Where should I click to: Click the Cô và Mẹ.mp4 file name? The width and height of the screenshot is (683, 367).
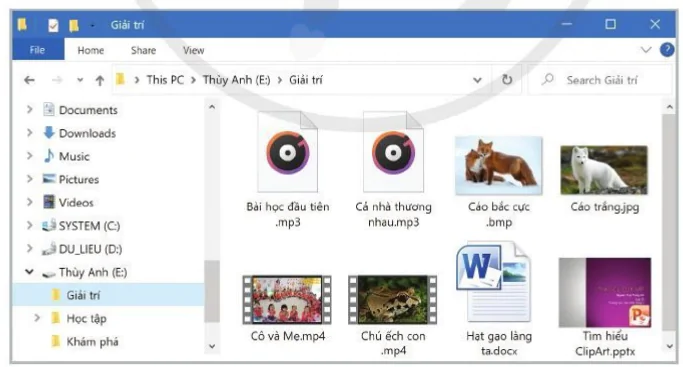click(288, 336)
